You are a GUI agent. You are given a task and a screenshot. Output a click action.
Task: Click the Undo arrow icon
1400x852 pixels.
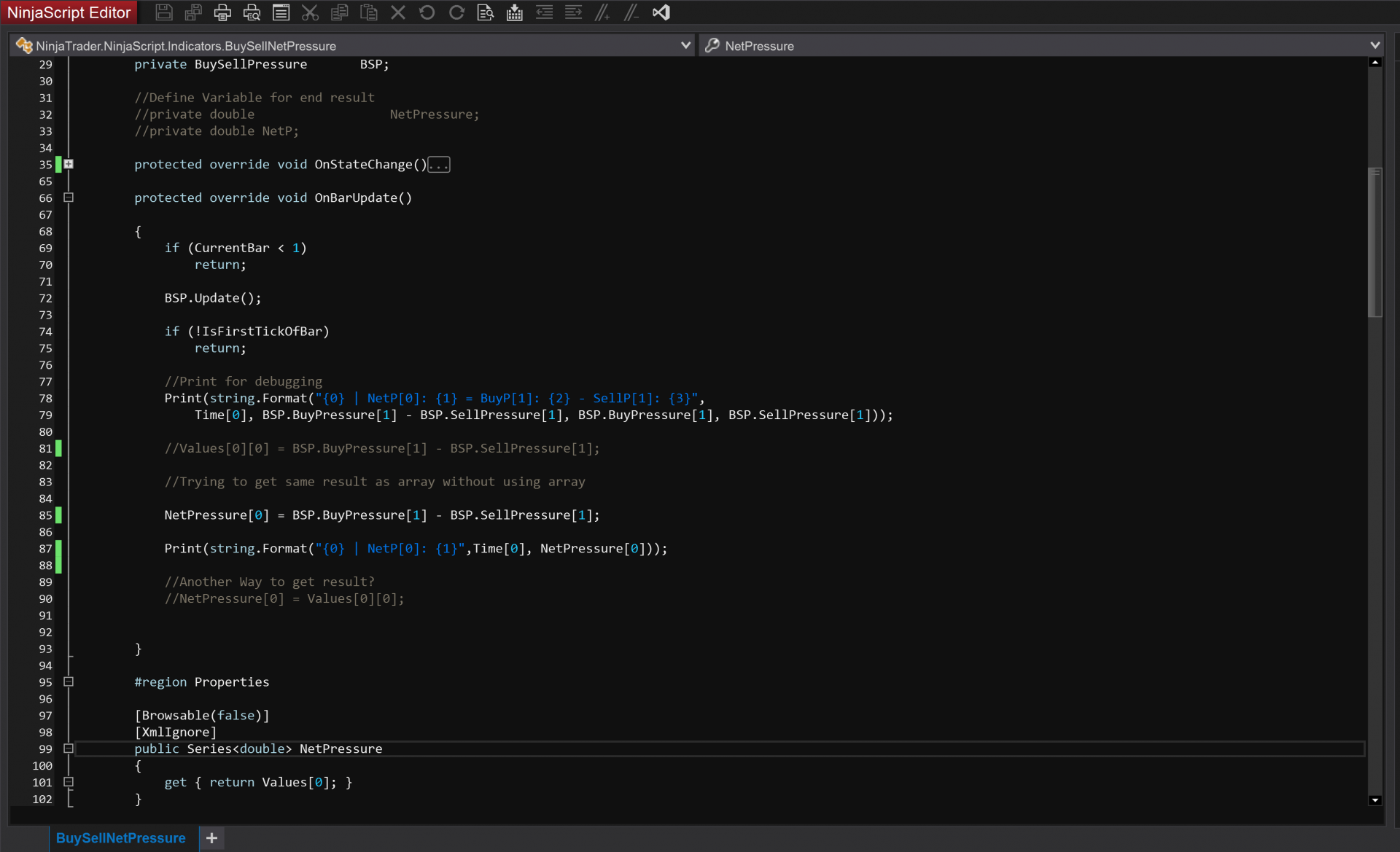(x=427, y=12)
